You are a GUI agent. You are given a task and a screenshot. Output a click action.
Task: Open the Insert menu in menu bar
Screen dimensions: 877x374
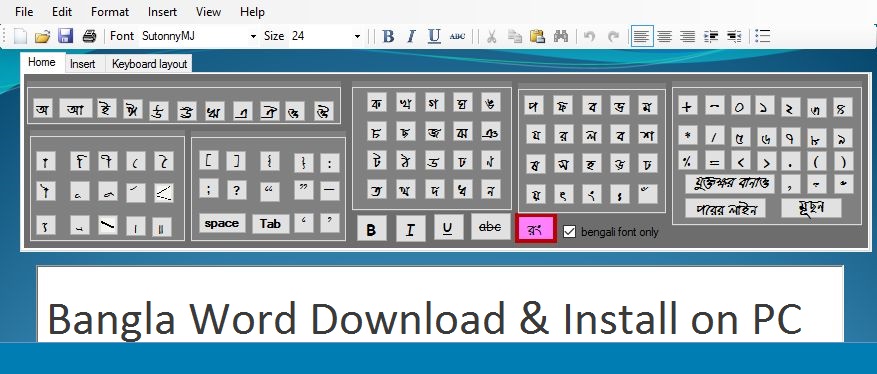162,12
